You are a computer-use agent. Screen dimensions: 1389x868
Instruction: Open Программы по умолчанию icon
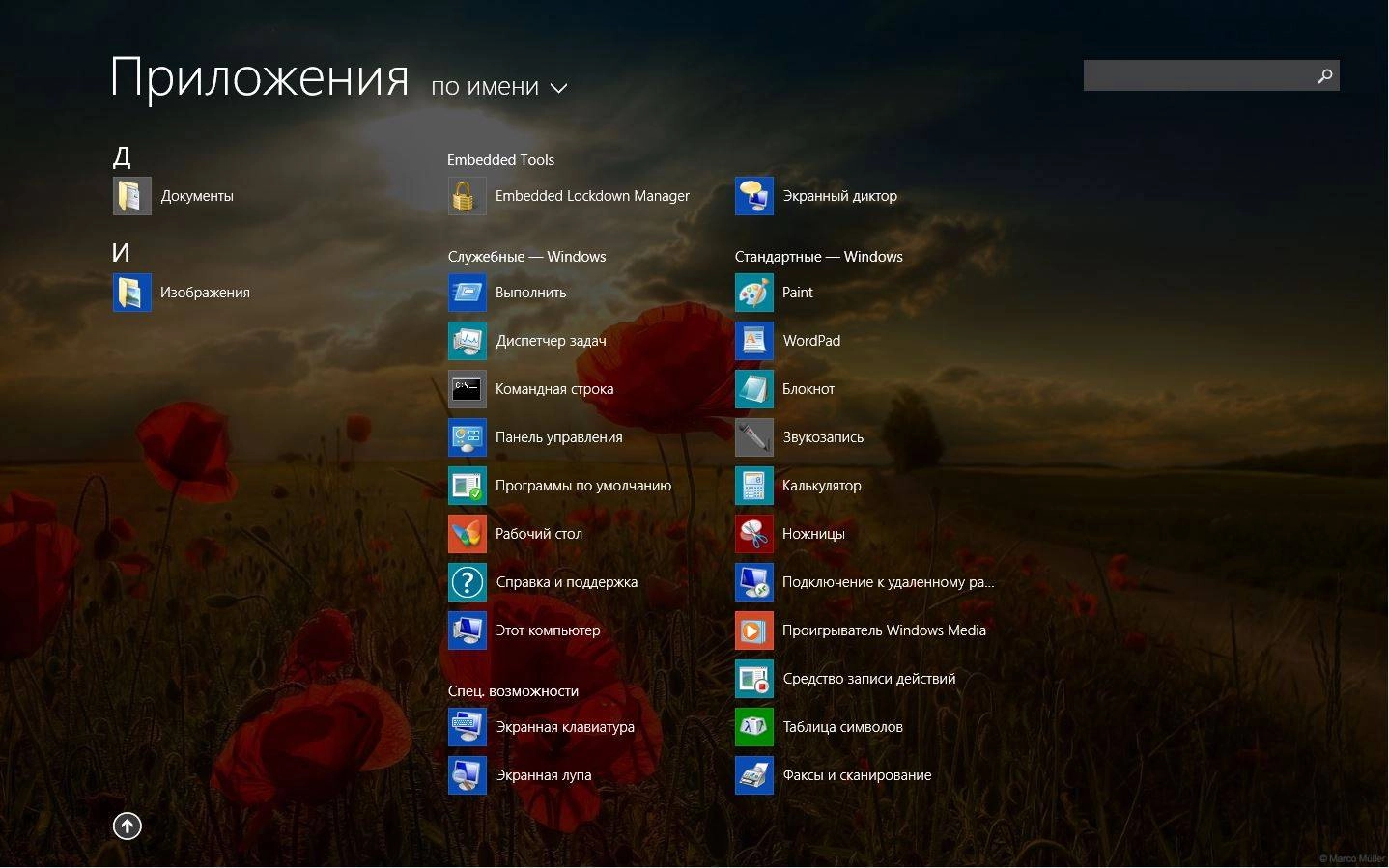point(468,486)
